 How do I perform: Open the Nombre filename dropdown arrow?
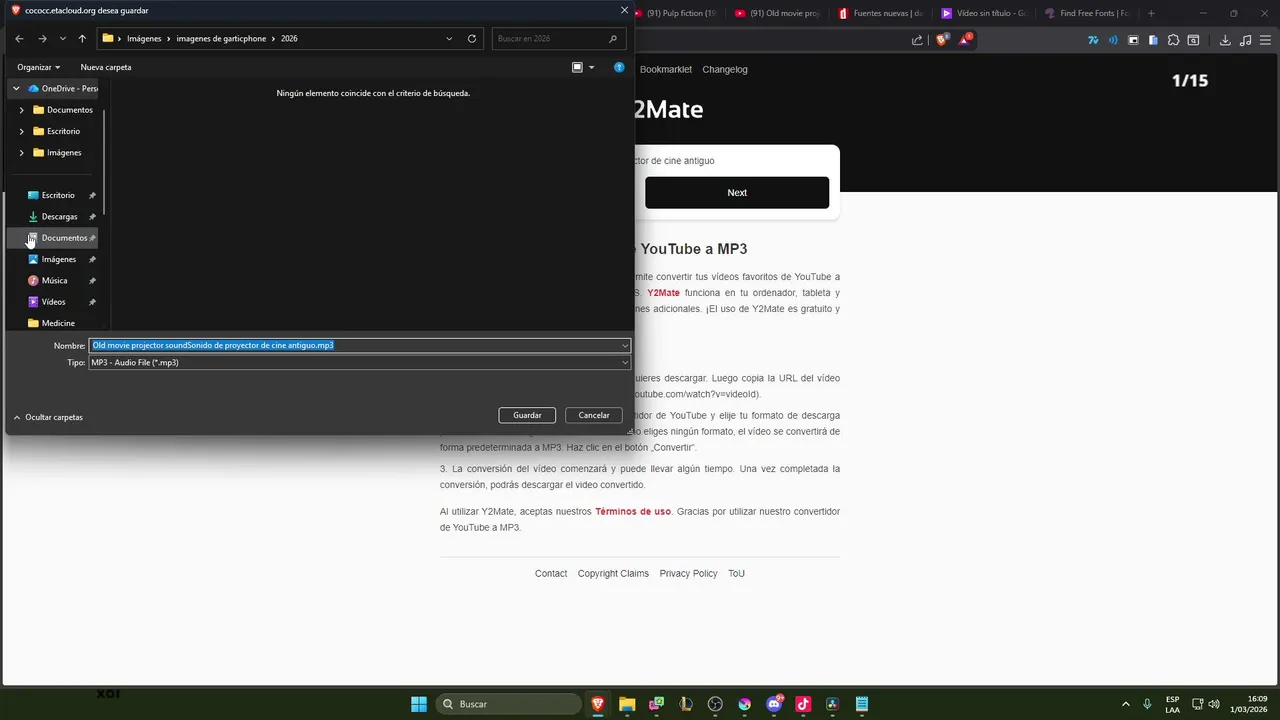[x=625, y=345]
